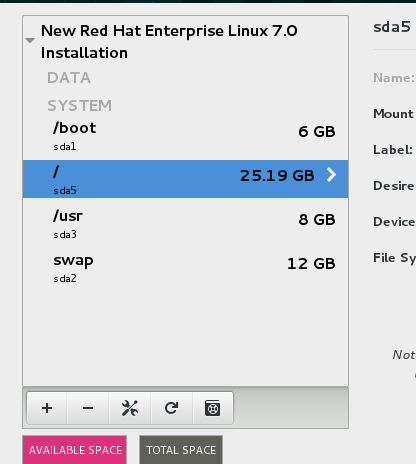Open the storage help lifebuoy icon
The height and width of the screenshot is (464, 416).
[213, 408]
